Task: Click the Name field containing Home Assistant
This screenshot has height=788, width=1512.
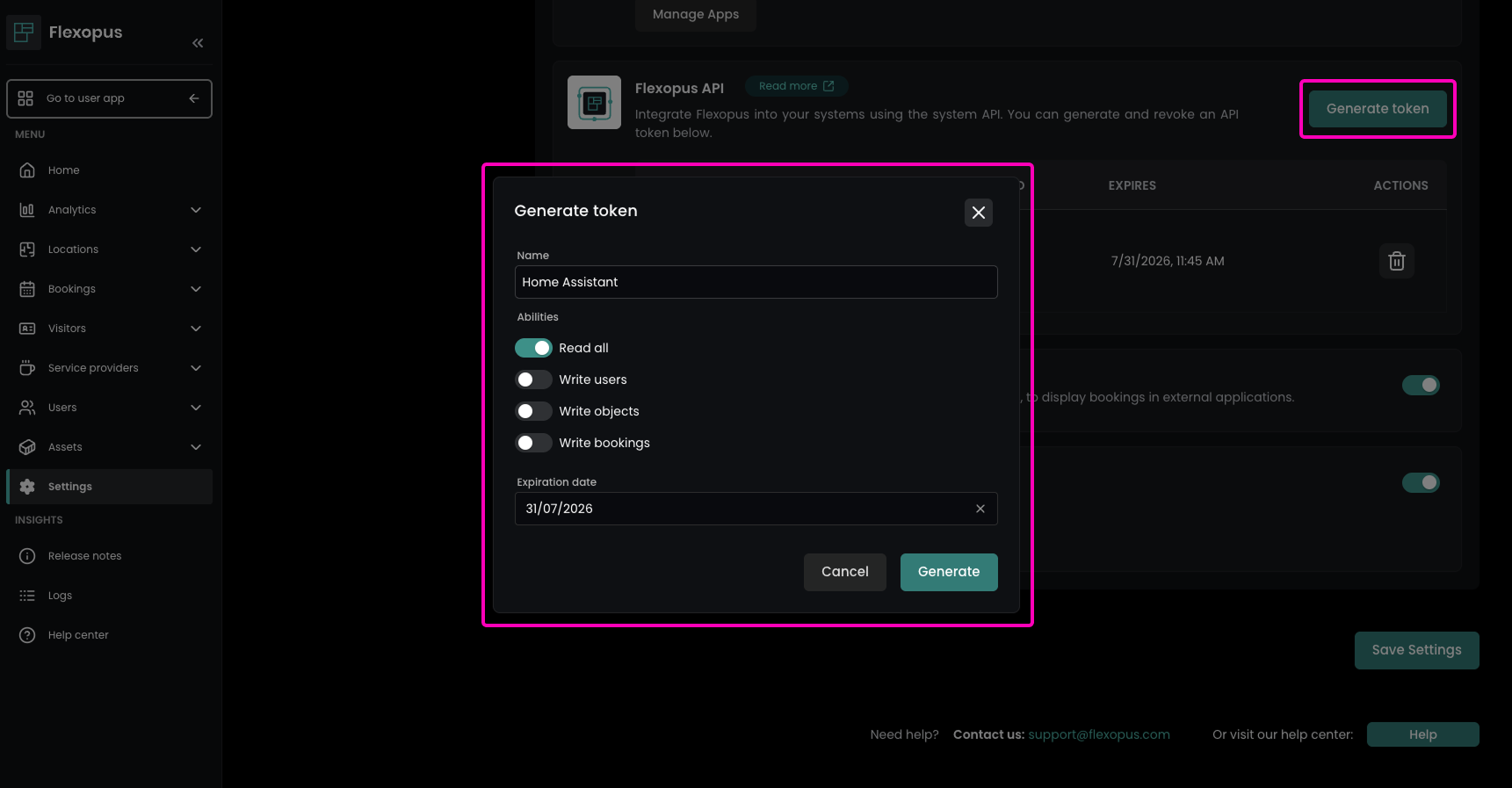Action: [756, 282]
